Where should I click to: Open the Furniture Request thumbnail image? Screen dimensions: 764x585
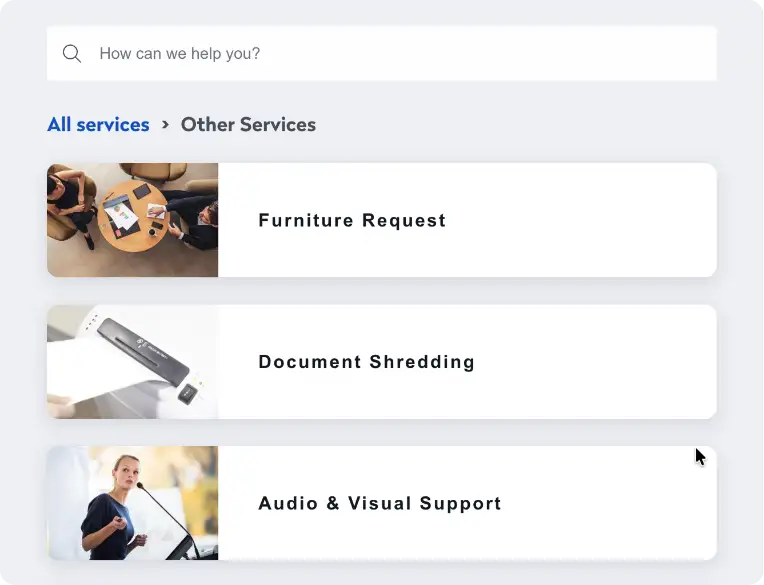tap(132, 220)
